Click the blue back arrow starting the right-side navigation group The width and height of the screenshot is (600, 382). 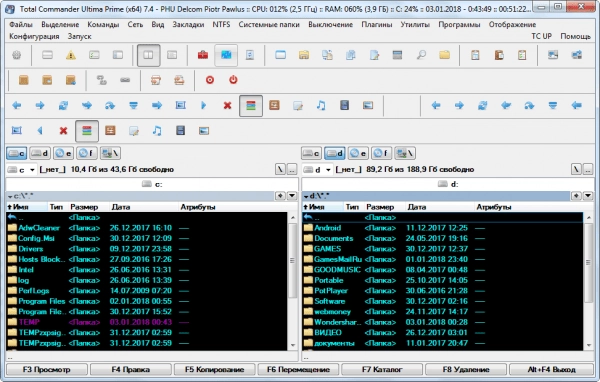click(x=436, y=105)
